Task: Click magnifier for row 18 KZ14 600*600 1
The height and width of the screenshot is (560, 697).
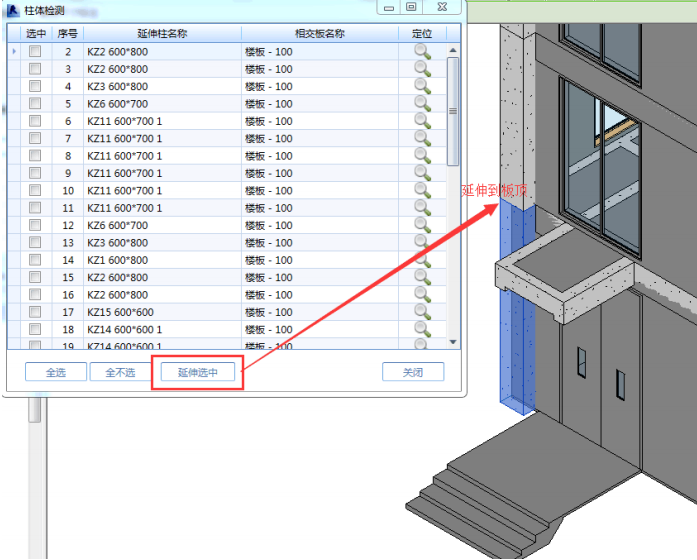Action: [422, 329]
